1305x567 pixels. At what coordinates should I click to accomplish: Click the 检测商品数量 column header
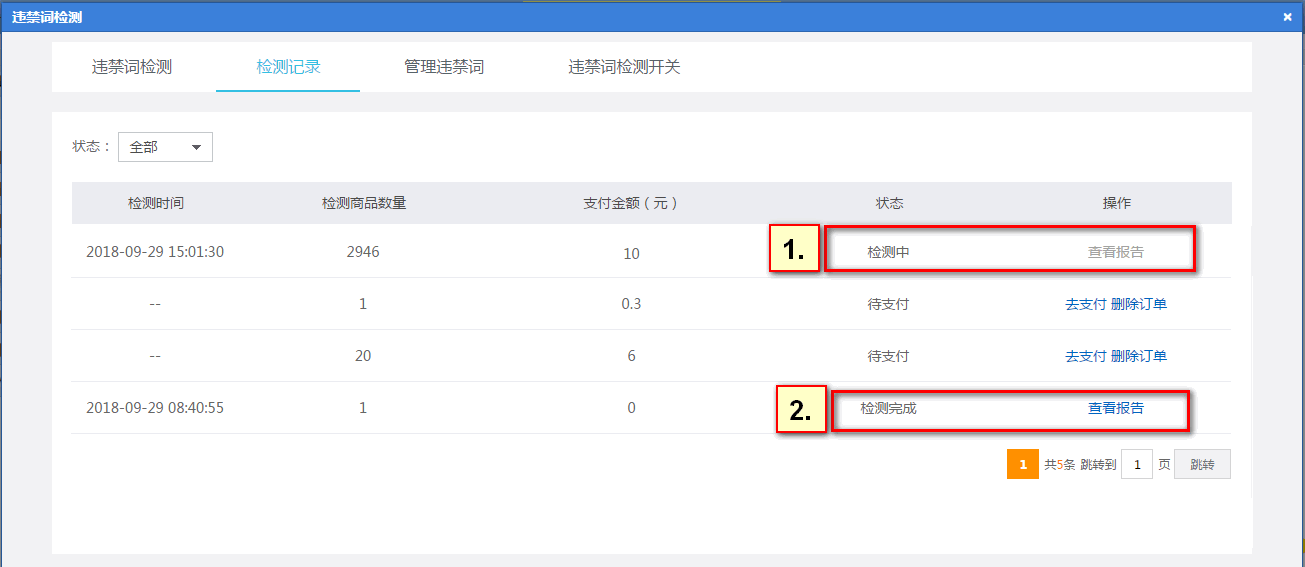click(x=364, y=203)
